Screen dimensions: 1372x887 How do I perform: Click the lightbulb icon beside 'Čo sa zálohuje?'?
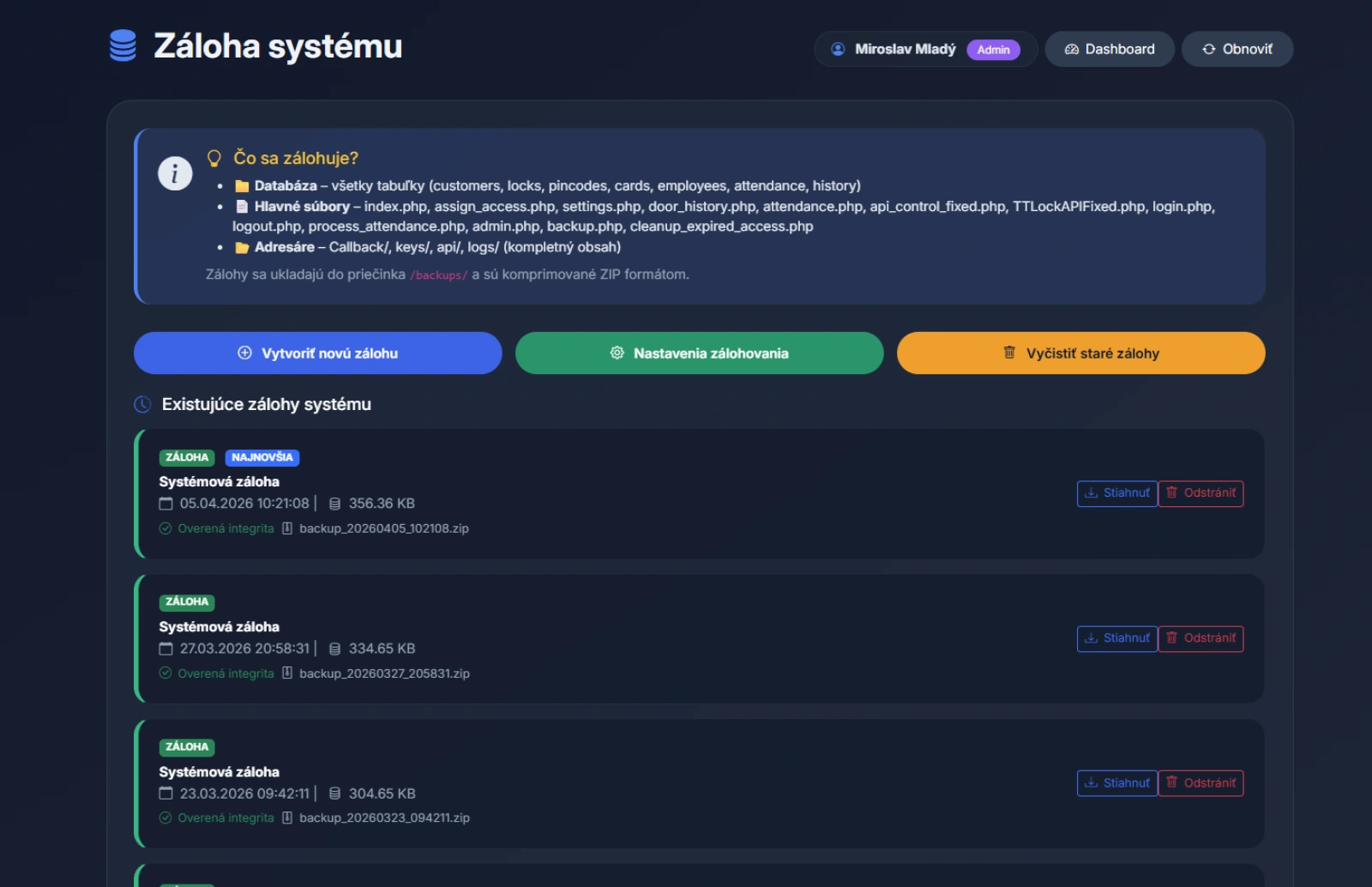tap(214, 158)
